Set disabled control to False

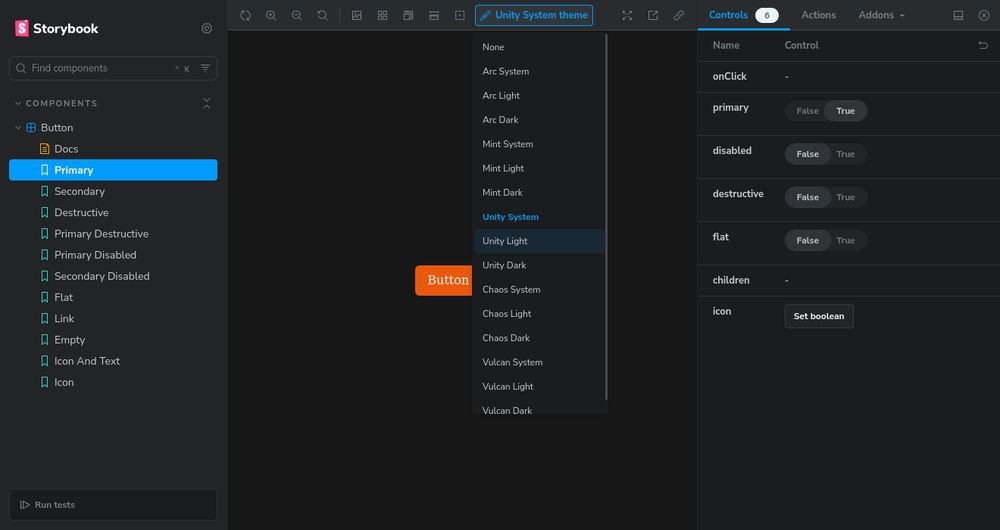(x=807, y=154)
